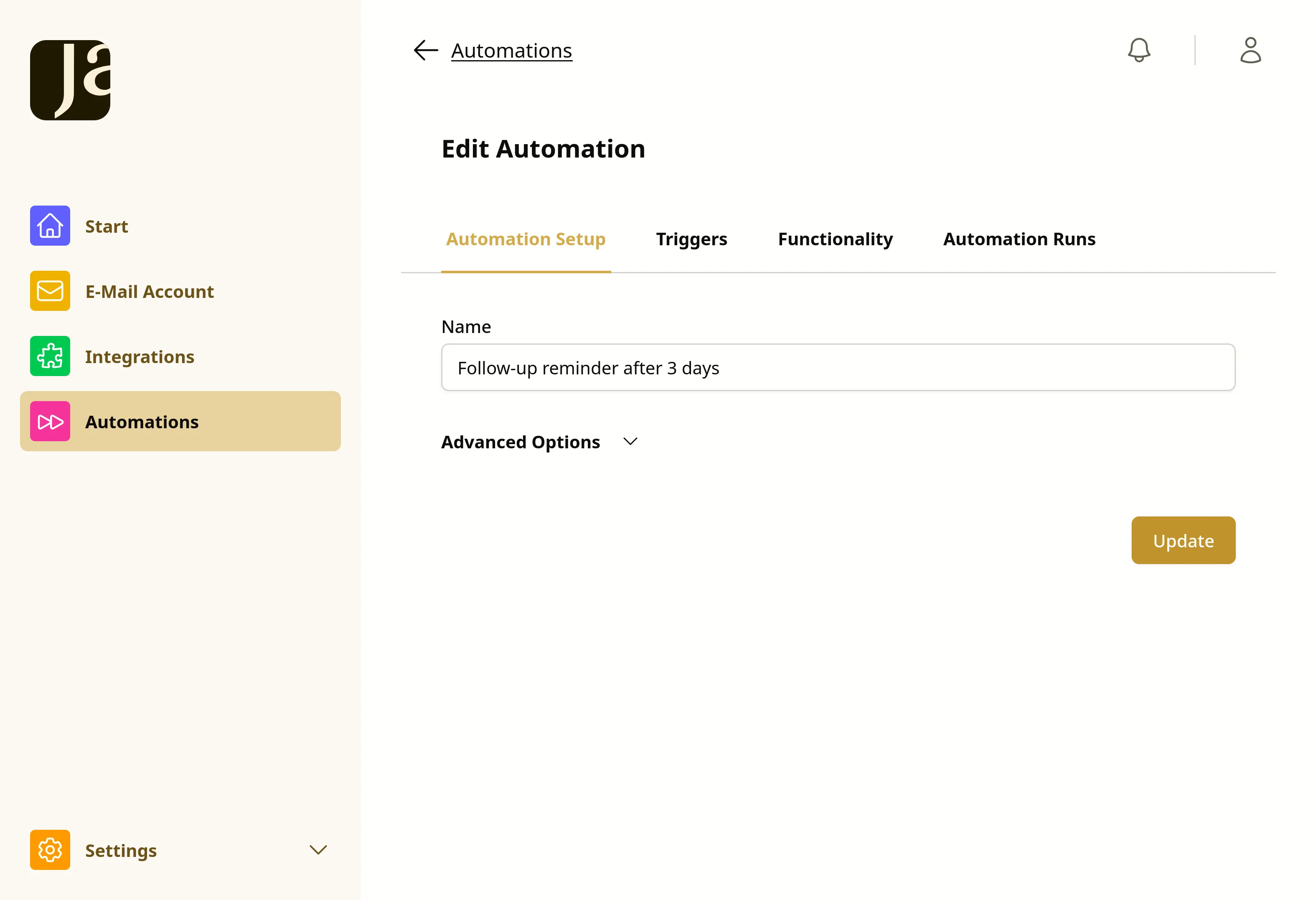
Task: Follow the Automations breadcrumb link
Action: tap(511, 51)
